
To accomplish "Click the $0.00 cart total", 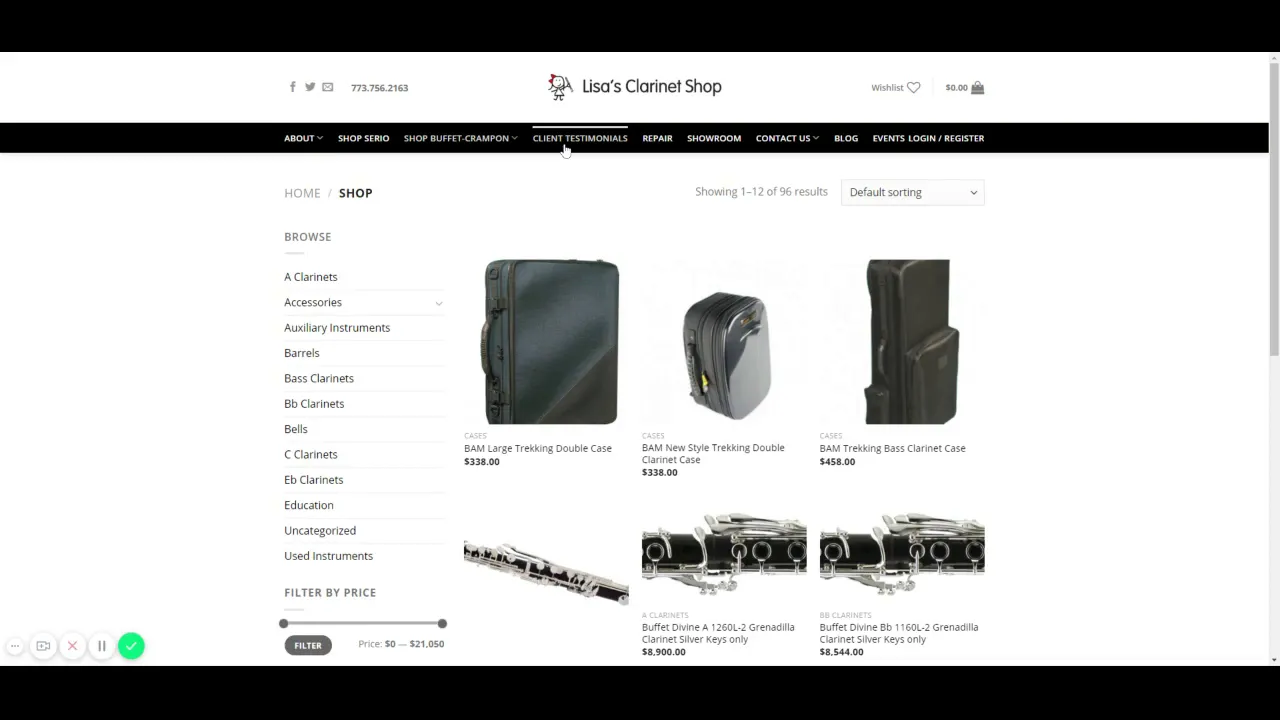I will [x=956, y=88].
